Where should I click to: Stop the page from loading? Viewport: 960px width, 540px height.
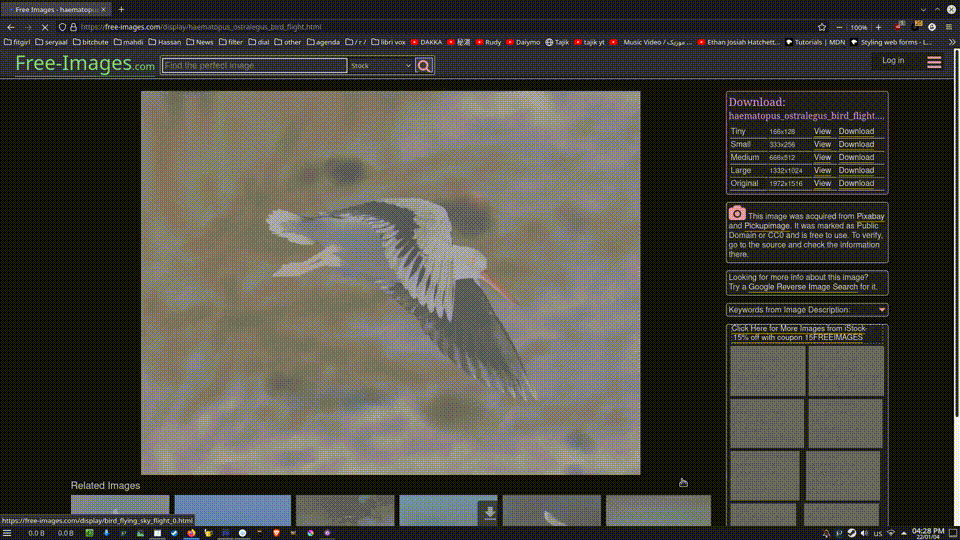(x=45, y=27)
